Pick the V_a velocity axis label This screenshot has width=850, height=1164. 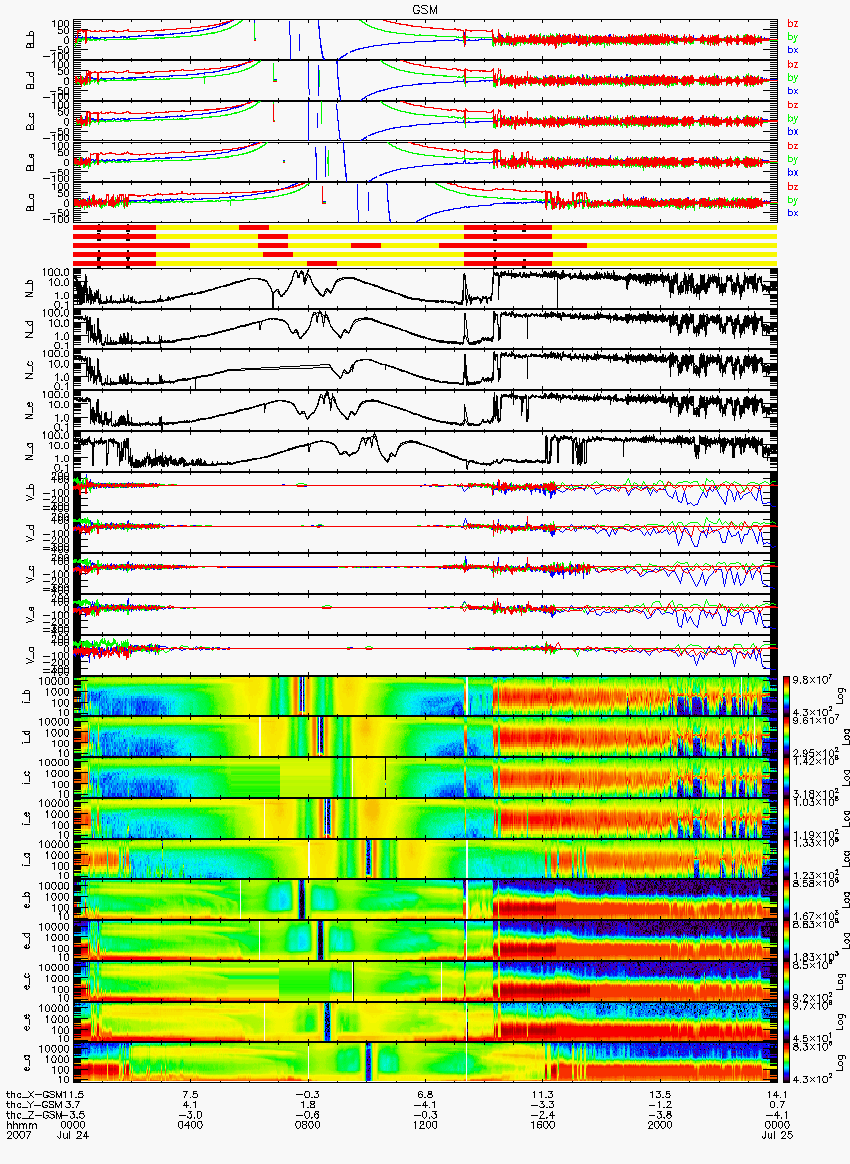tap(31, 655)
